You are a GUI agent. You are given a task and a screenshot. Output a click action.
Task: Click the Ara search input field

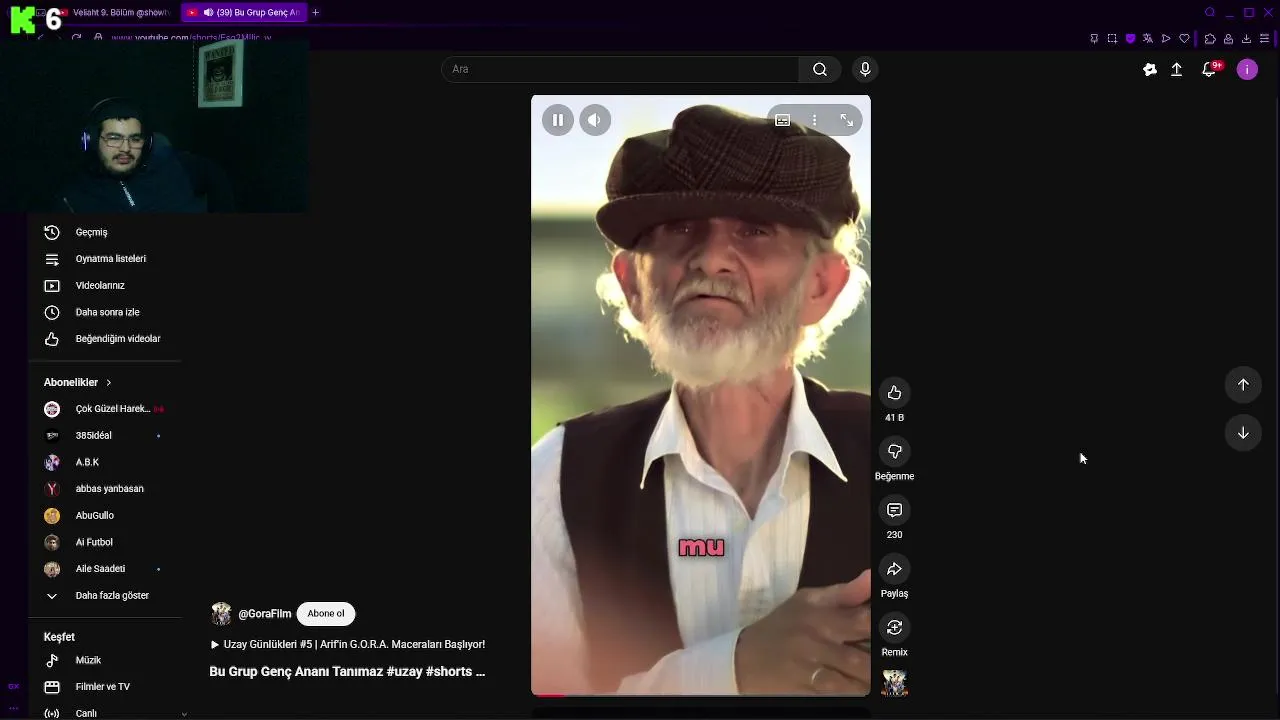pos(620,69)
